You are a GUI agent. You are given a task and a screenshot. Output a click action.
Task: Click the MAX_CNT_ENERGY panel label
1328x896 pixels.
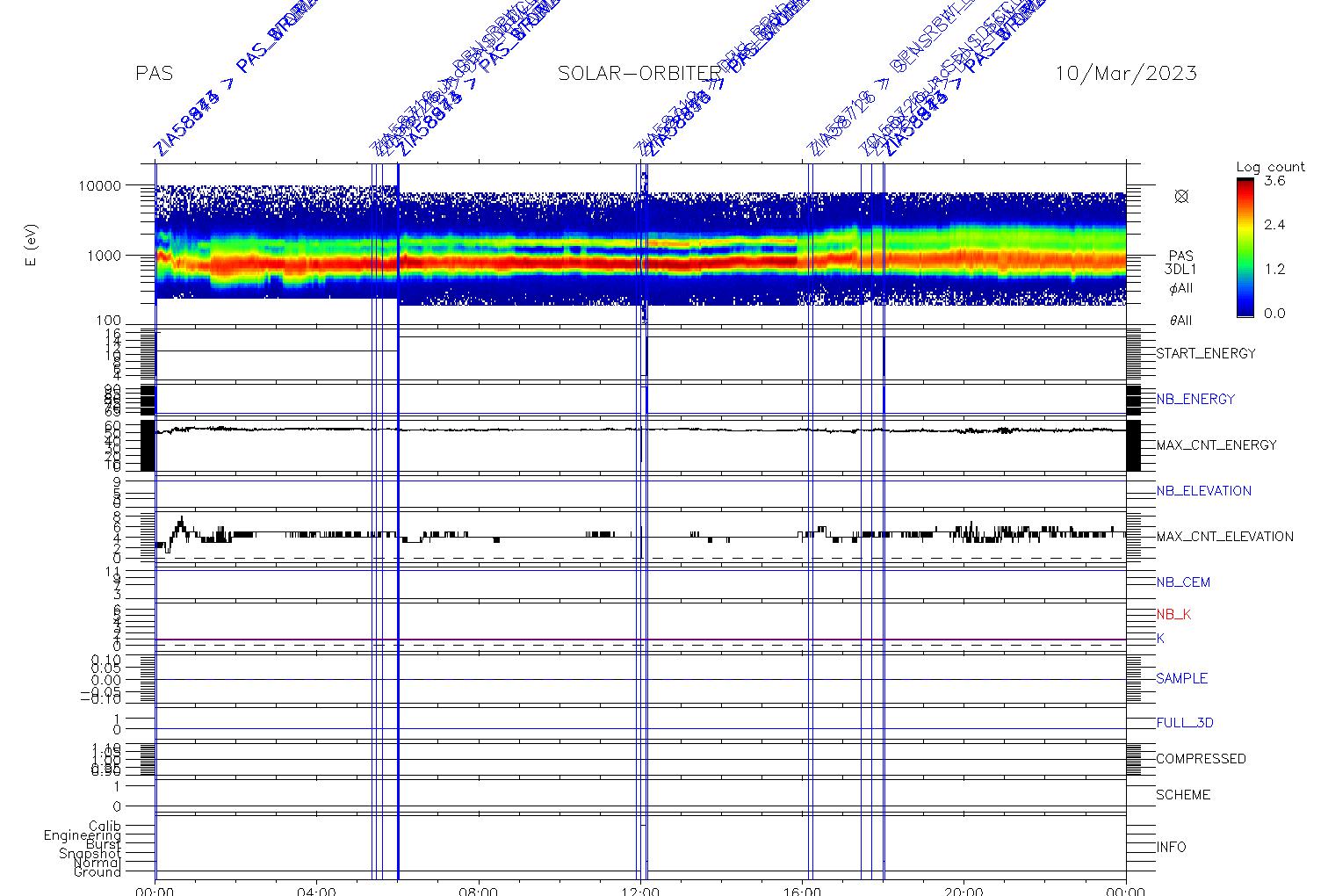coord(1216,444)
